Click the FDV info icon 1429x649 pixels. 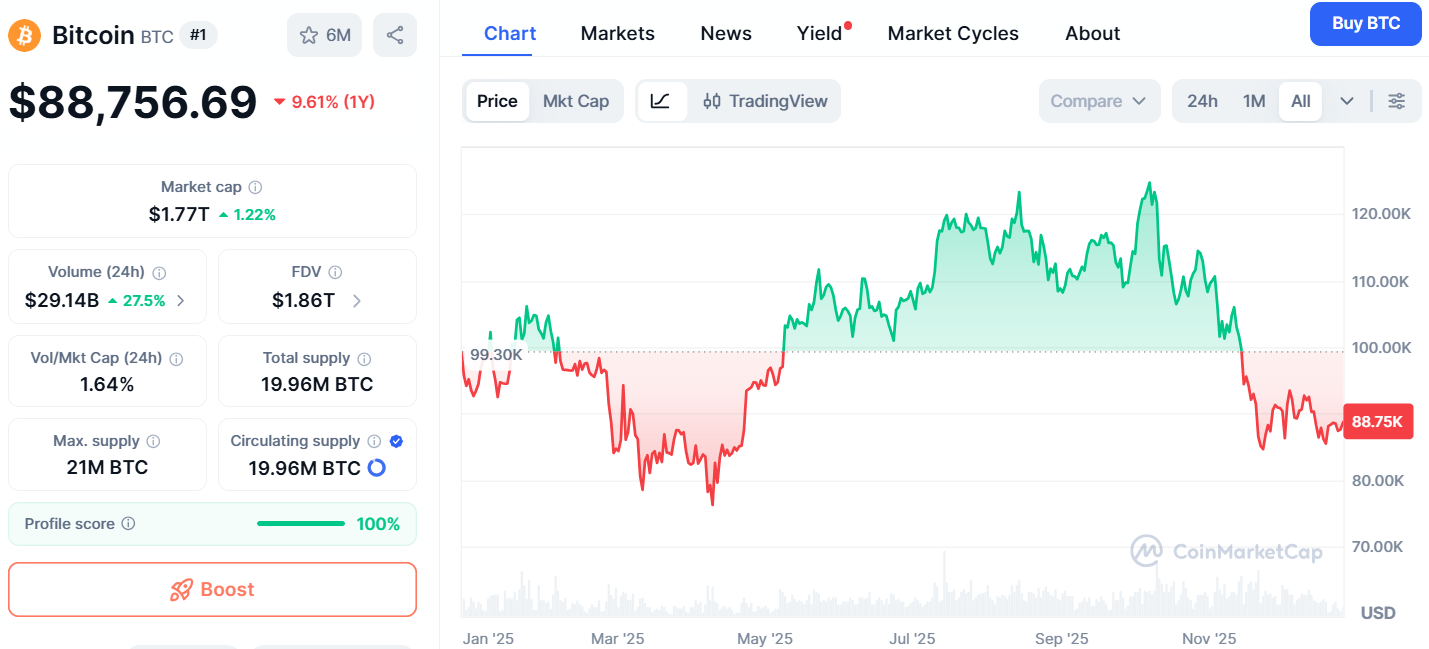[x=336, y=272]
